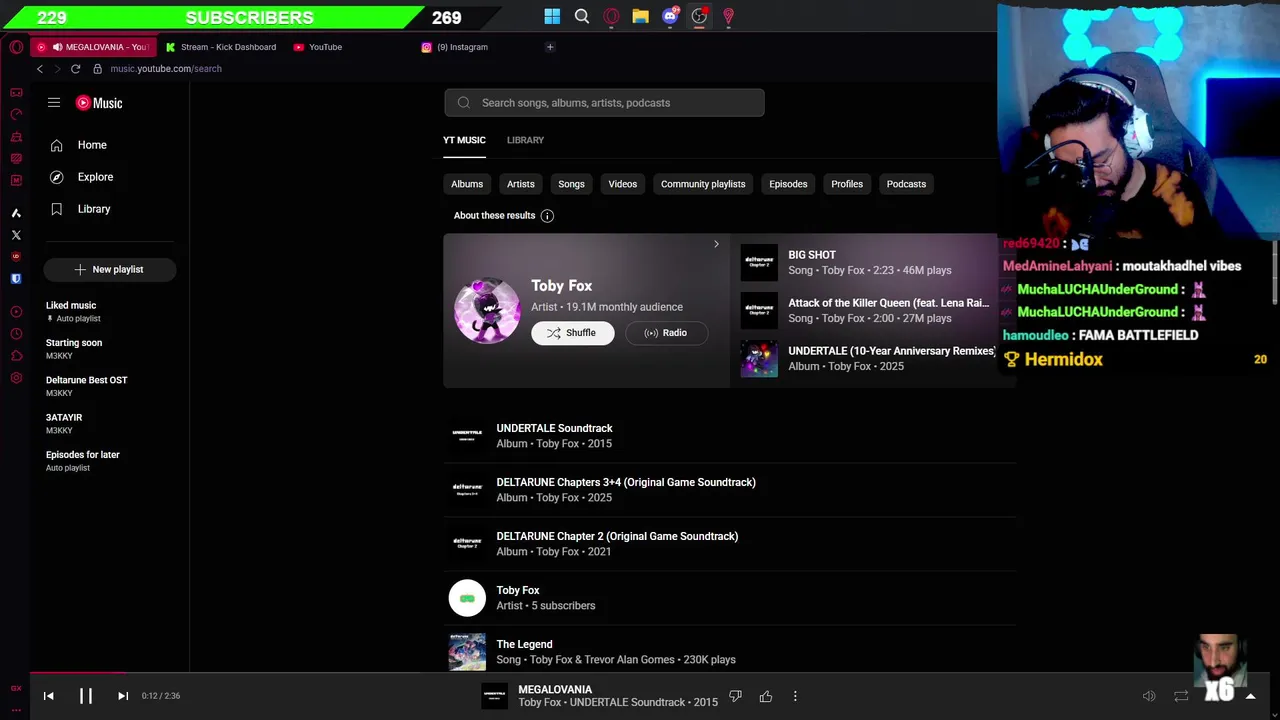The image size is (1280, 720).
Task: Filter results by Community playlists
Action: pyautogui.click(x=703, y=184)
